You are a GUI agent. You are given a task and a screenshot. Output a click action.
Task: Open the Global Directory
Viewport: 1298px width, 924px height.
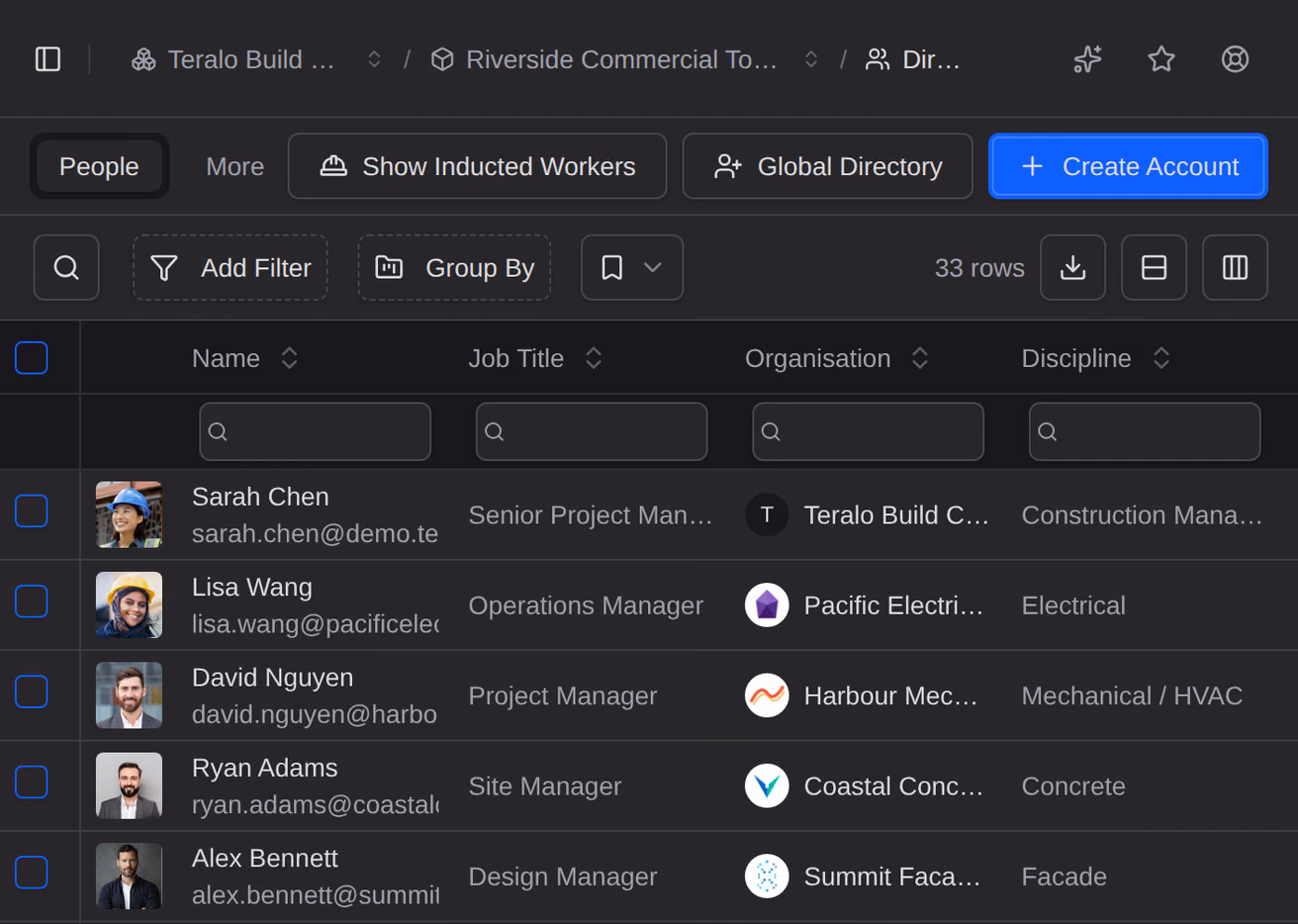pyautogui.click(x=828, y=166)
